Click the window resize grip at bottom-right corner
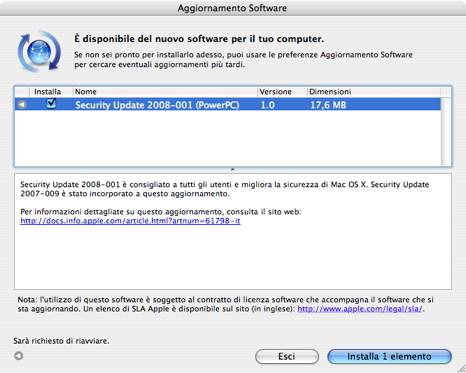This screenshot has height=373, width=466. point(461,368)
